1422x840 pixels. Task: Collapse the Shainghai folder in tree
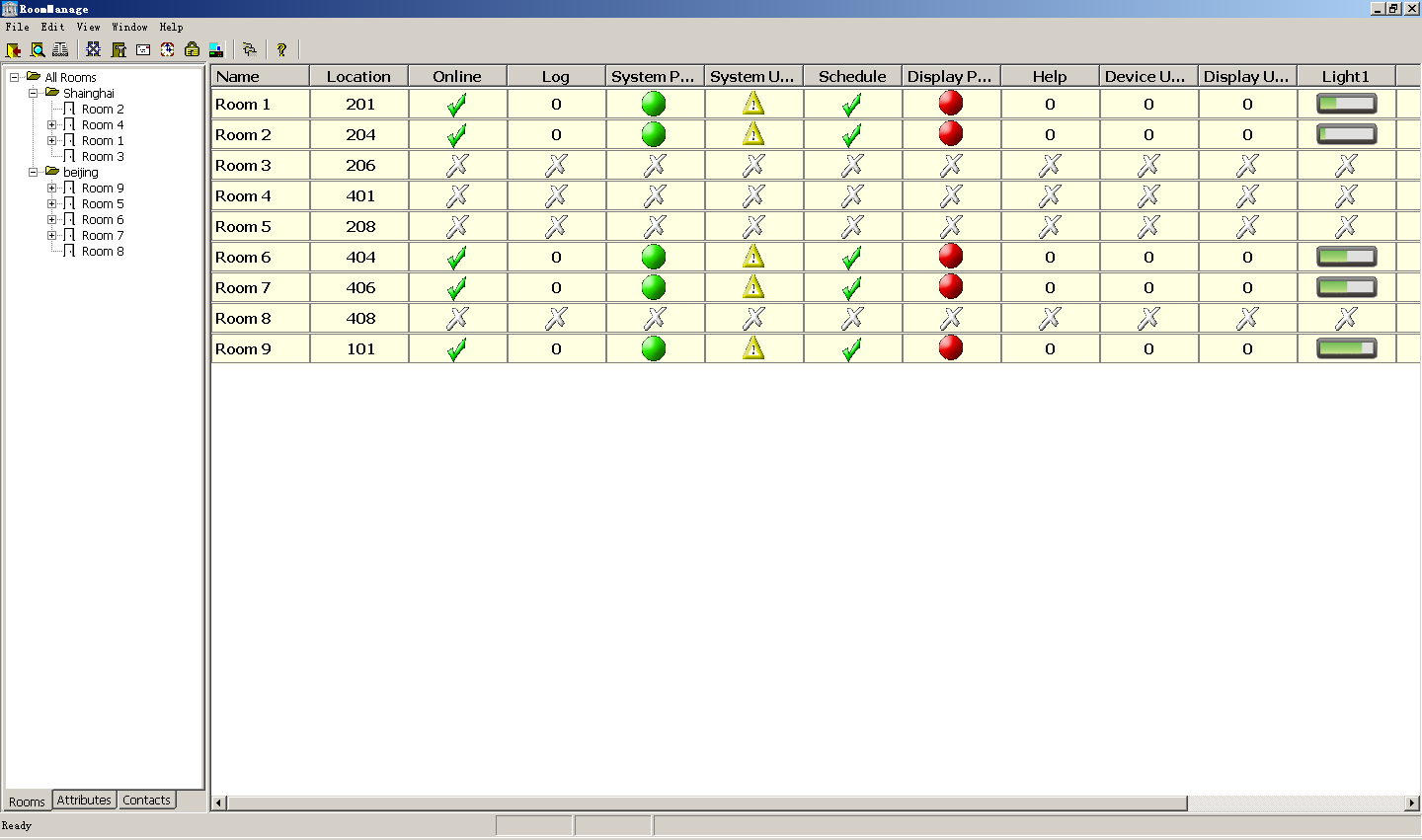click(33, 93)
